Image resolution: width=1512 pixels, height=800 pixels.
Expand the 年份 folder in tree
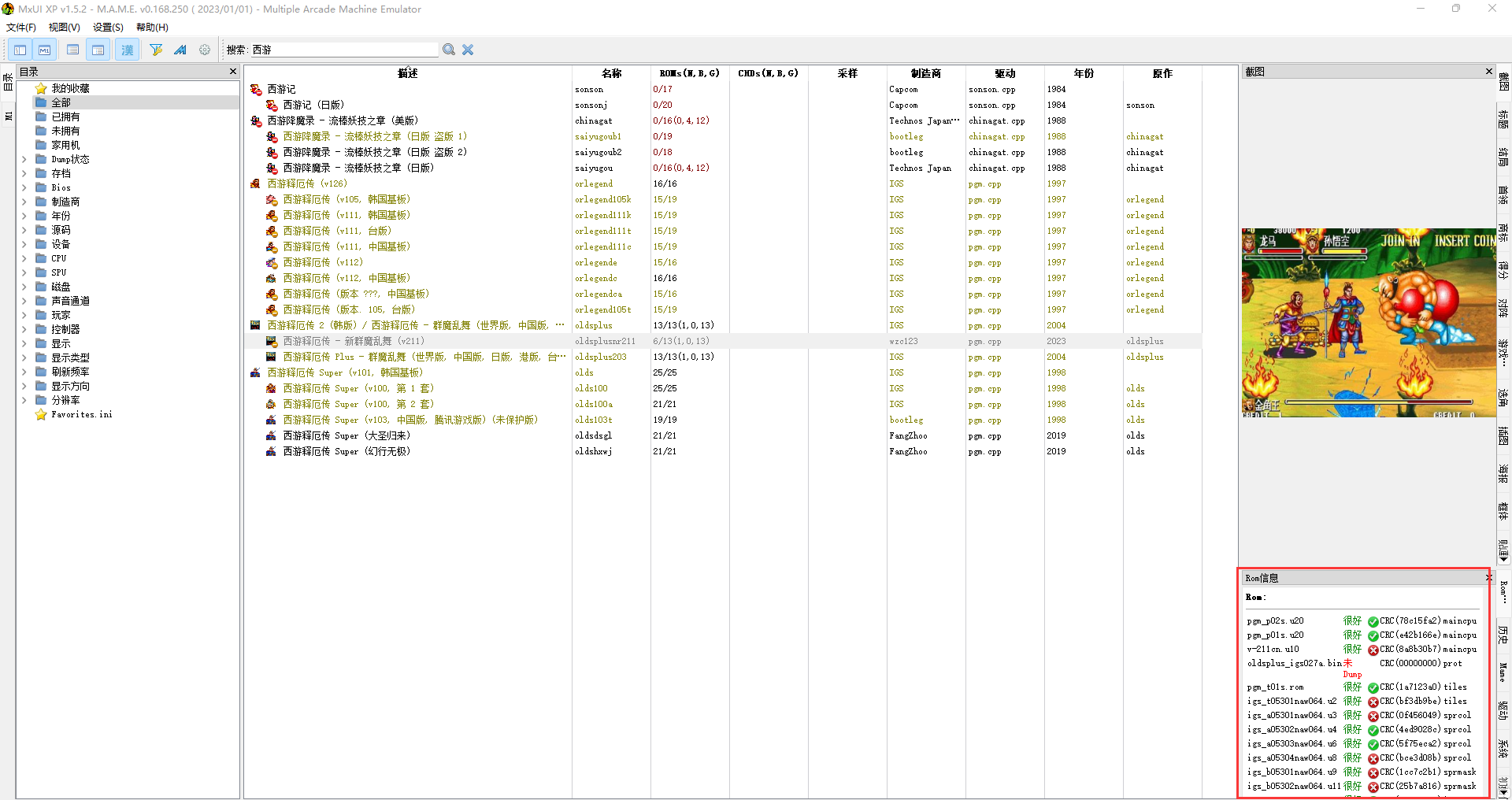(24, 216)
